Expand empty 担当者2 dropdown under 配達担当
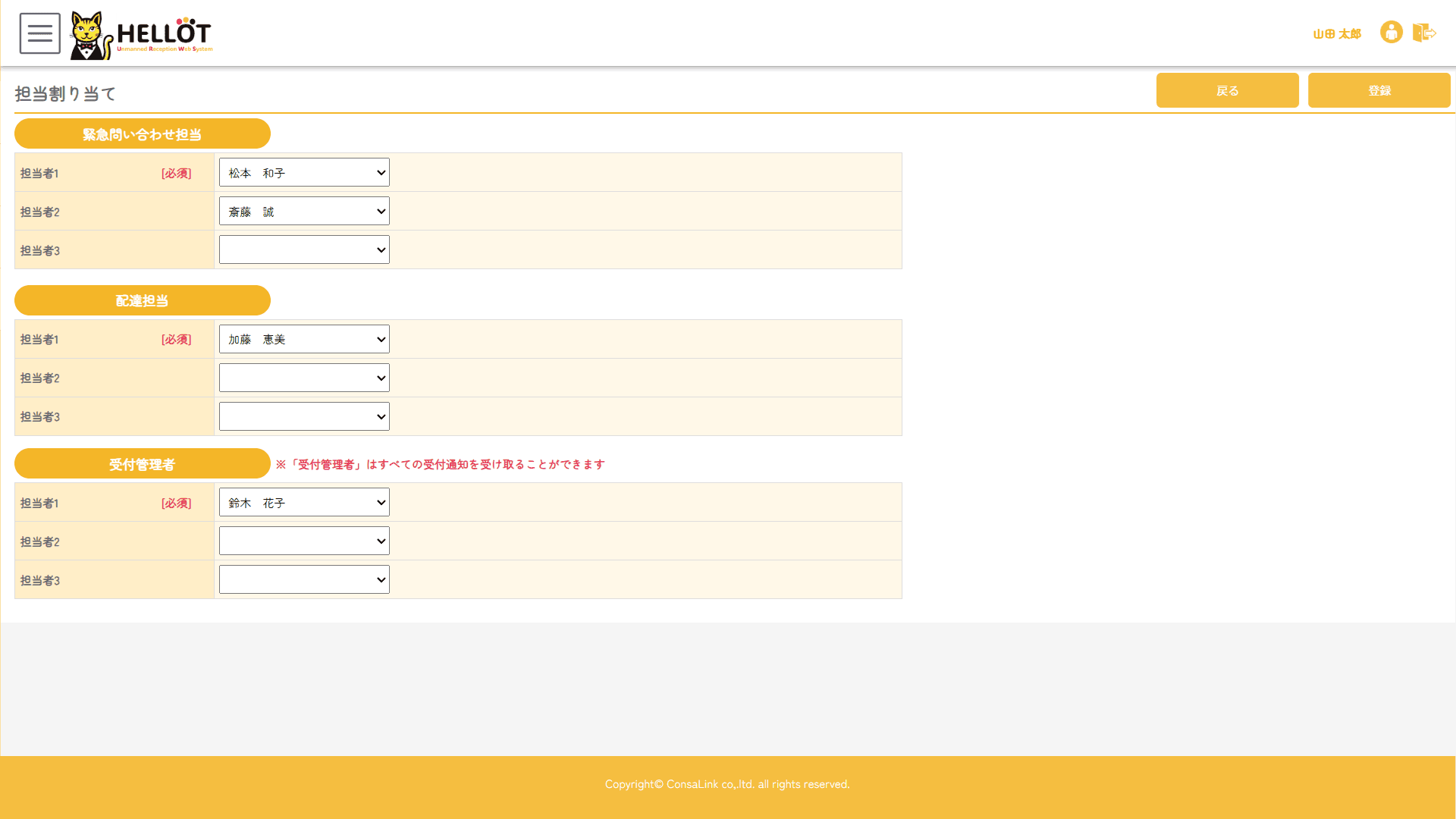This screenshot has width=1456, height=819. (x=304, y=378)
